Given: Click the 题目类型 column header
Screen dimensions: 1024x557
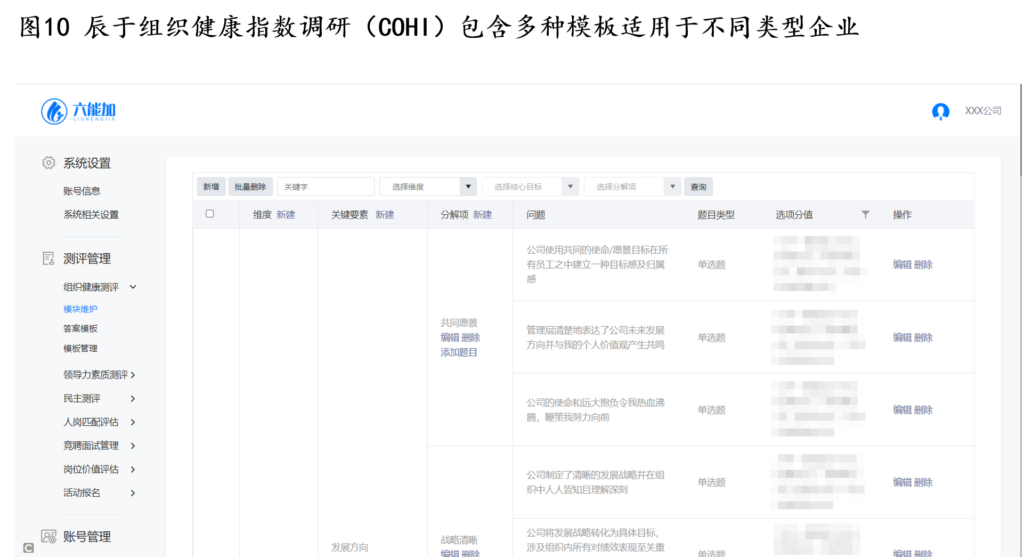Looking at the screenshot, I should pyautogui.click(x=716, y=215).
